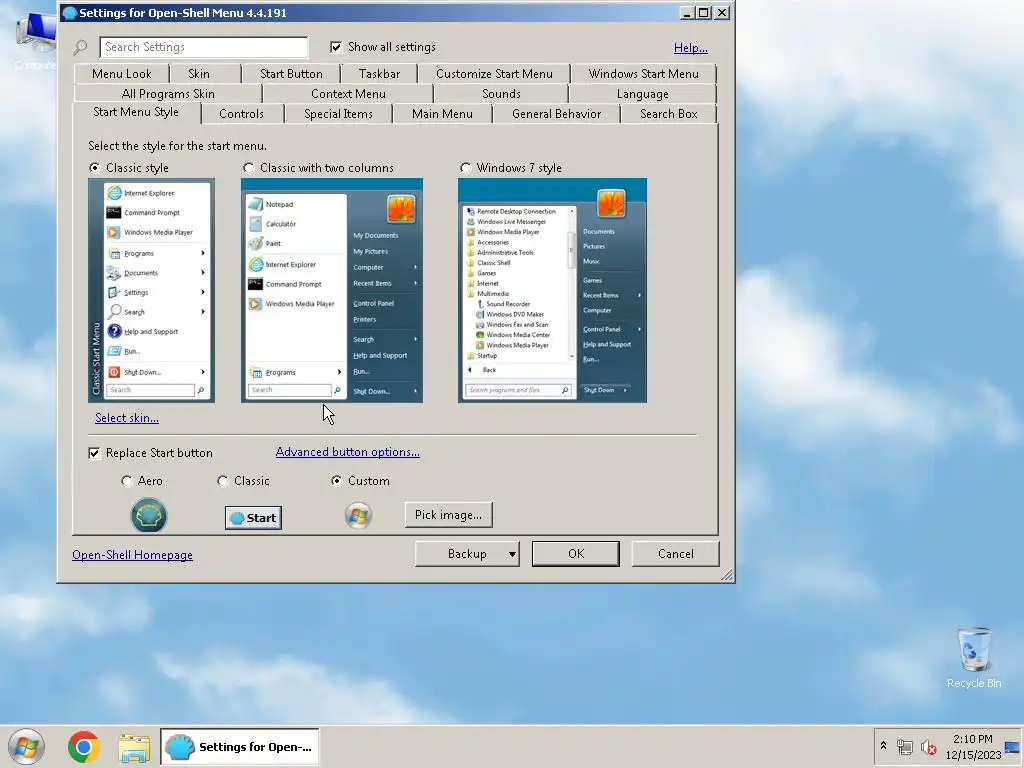Viewport: 1024px width, 768px height.
Task: Switch to Context Menu tab
Action: 348,93
